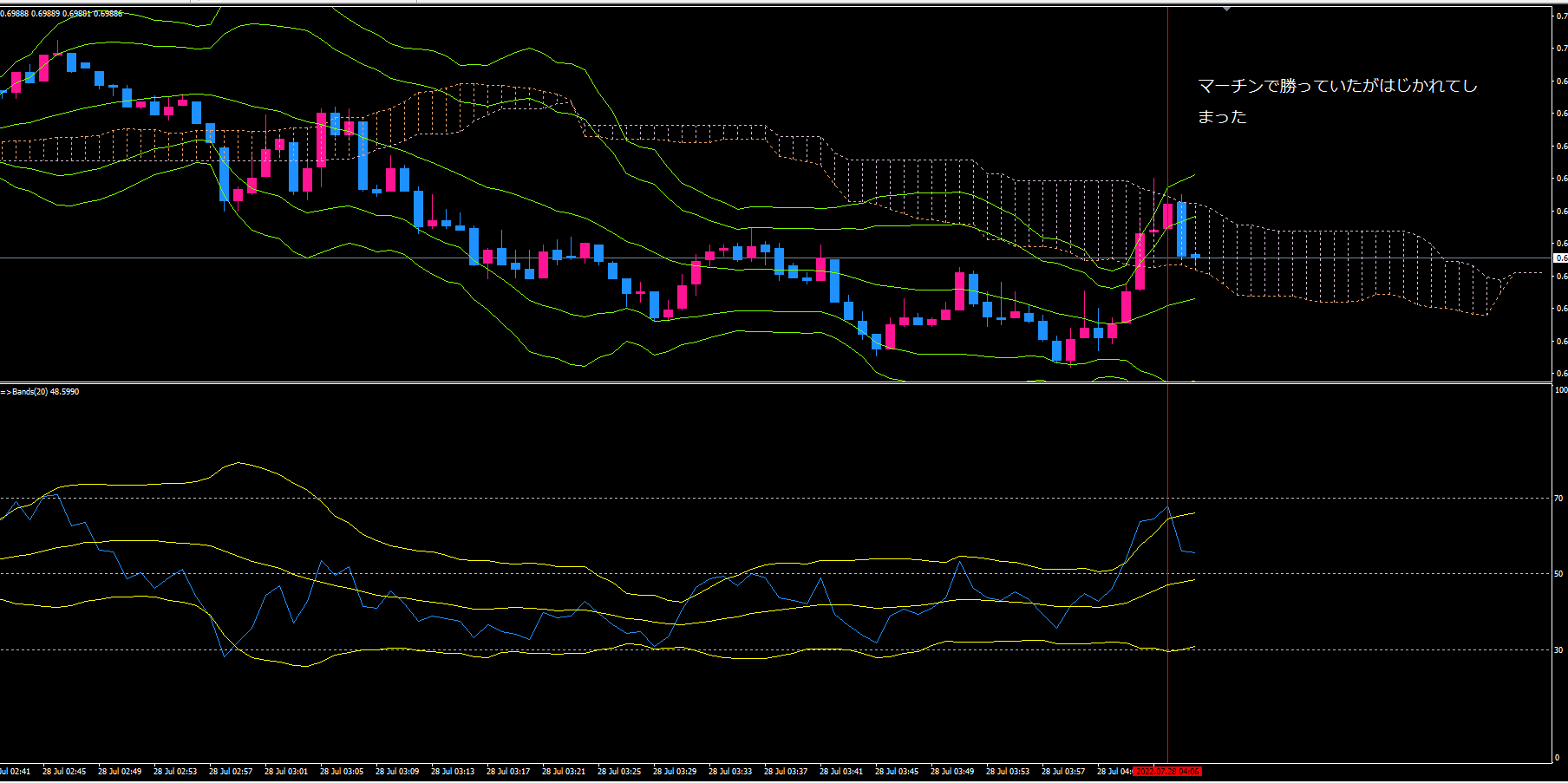This screenshot has width=1568, height=783.
Task: Click the 28 Jul 03:17 time label
Action: coord(508,771)
